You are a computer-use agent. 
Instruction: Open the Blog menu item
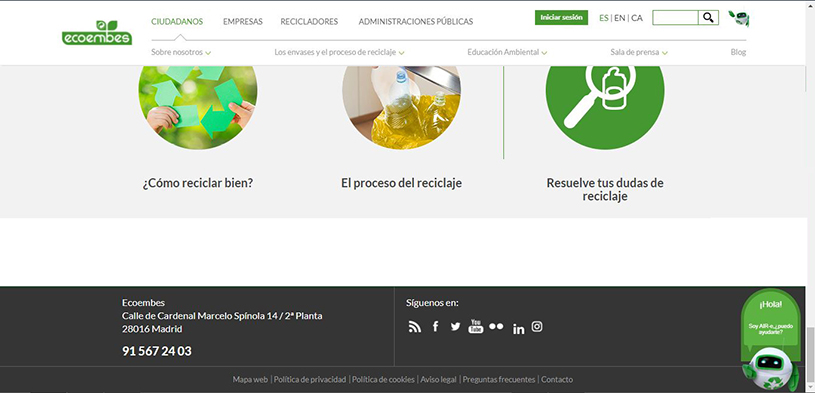[x=738, y=53]
